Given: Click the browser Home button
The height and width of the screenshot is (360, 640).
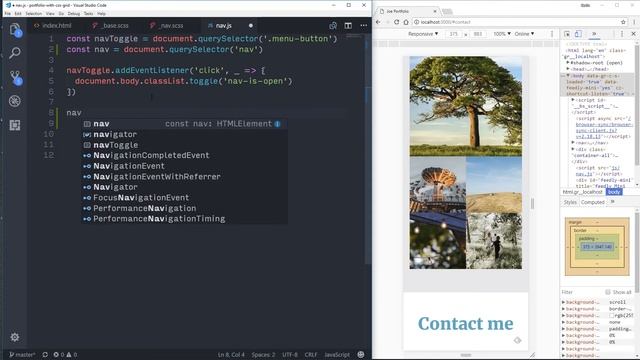Looking at the screenshot, I should point(406,22).
